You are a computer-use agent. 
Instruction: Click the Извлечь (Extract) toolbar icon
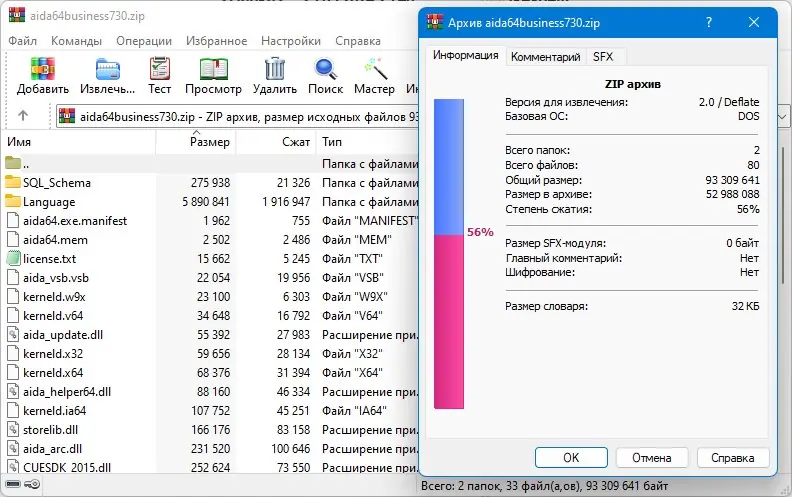108,69
